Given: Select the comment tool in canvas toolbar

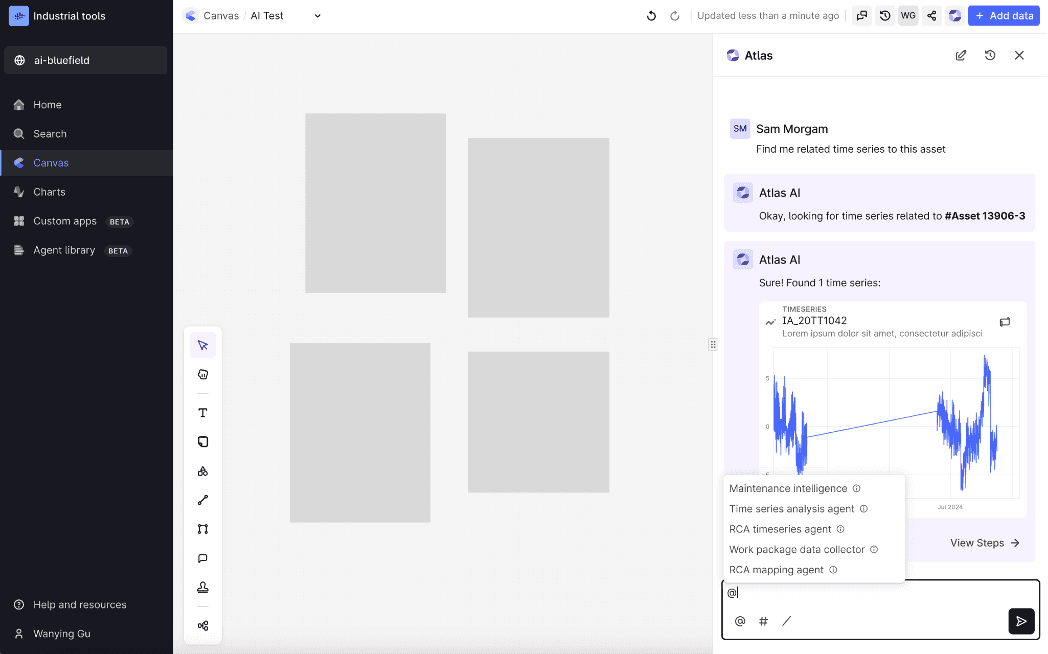Looking at the screenshot, I should coord(203,558).
